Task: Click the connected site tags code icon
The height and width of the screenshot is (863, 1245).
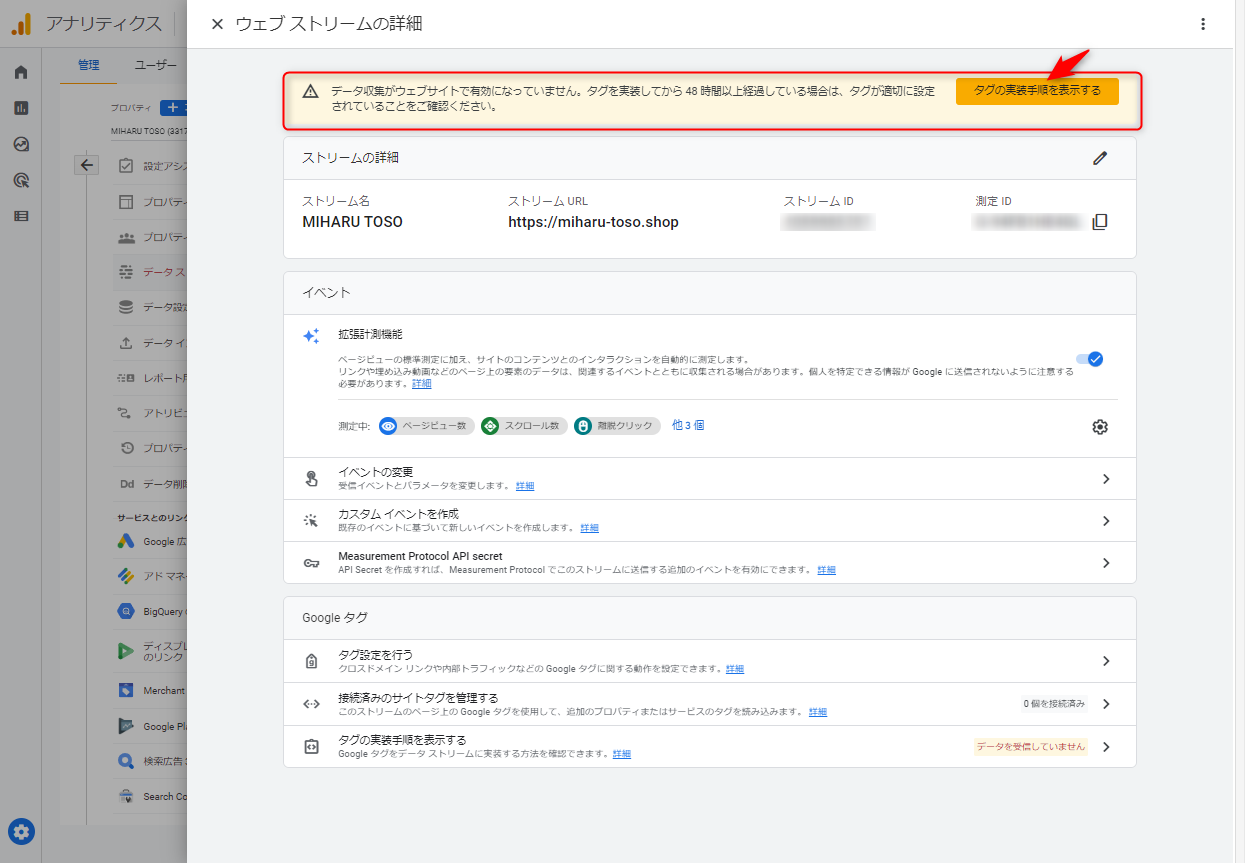Action: point(311,704)
